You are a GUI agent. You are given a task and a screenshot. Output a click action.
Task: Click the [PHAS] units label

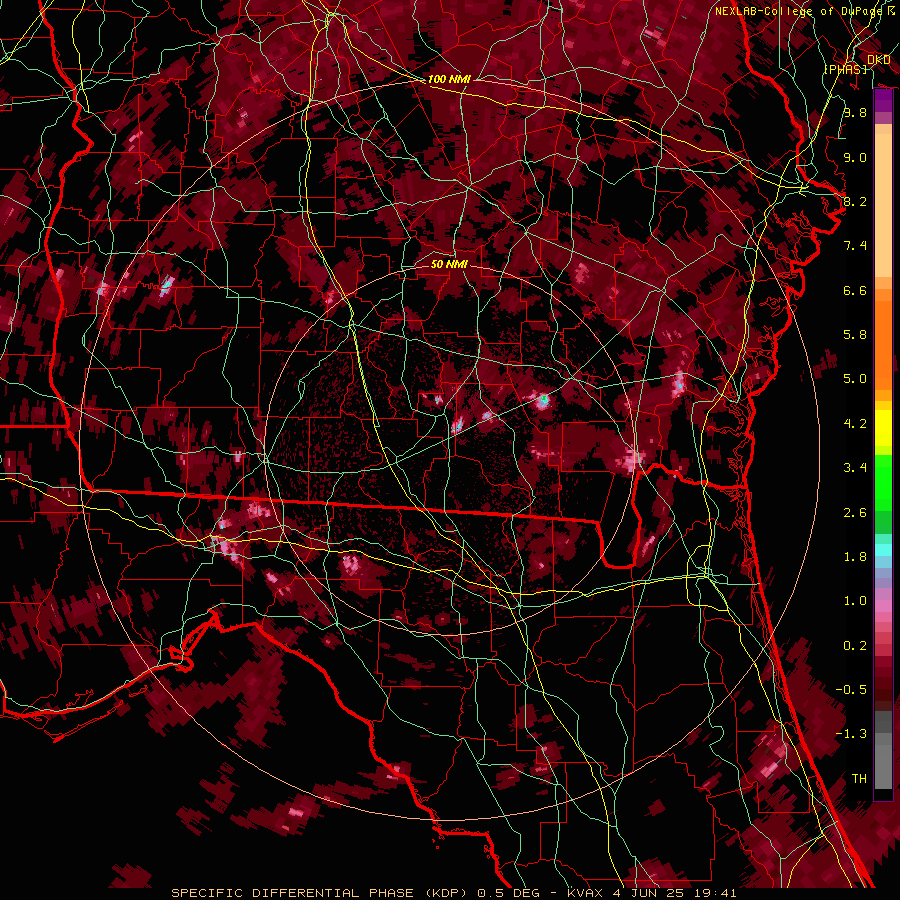pyautogui.click(x=845, y=70)
